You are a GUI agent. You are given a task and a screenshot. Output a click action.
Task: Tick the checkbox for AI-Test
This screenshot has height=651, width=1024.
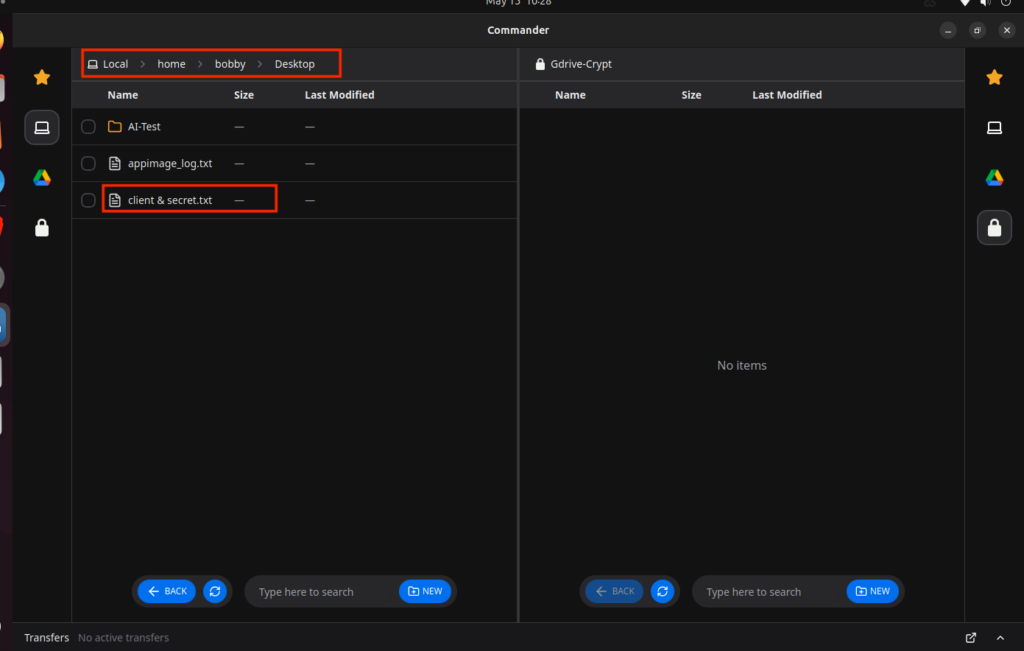88,127
